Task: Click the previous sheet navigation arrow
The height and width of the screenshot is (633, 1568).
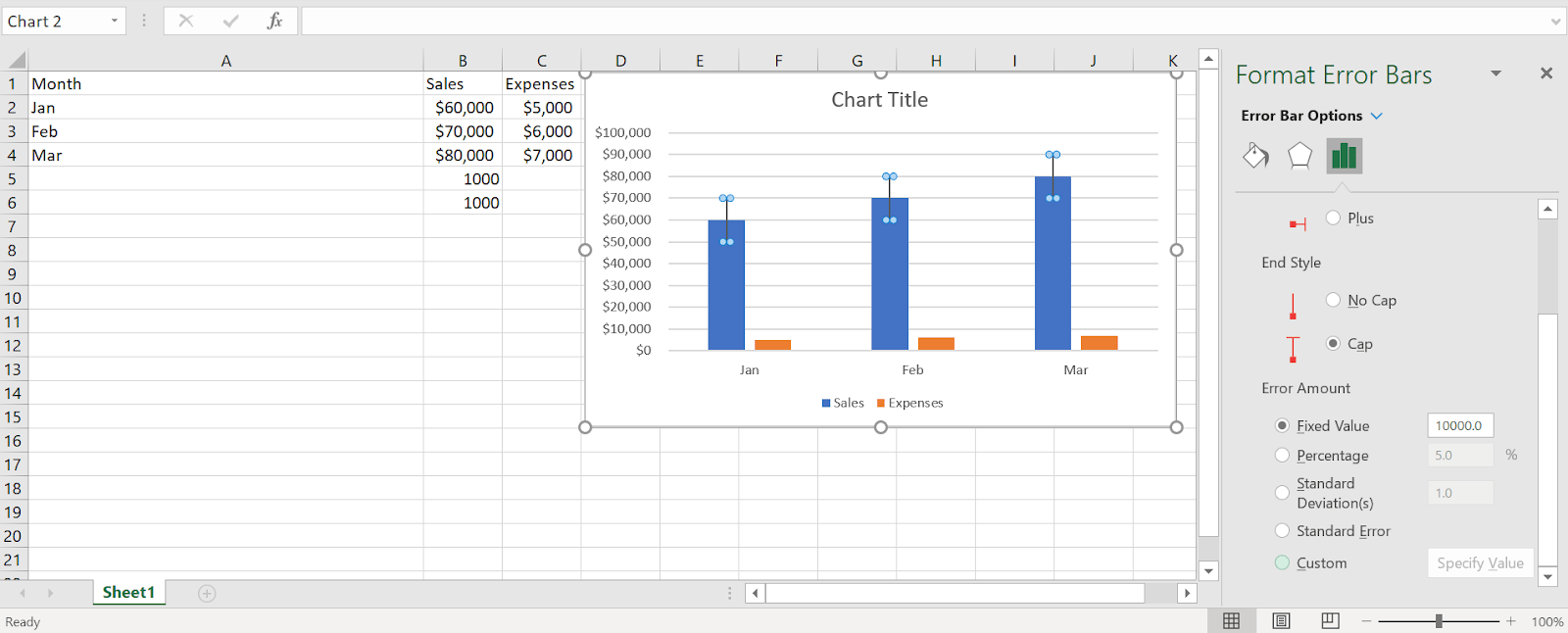Action: pyautogui.click(x=23, y=593)
